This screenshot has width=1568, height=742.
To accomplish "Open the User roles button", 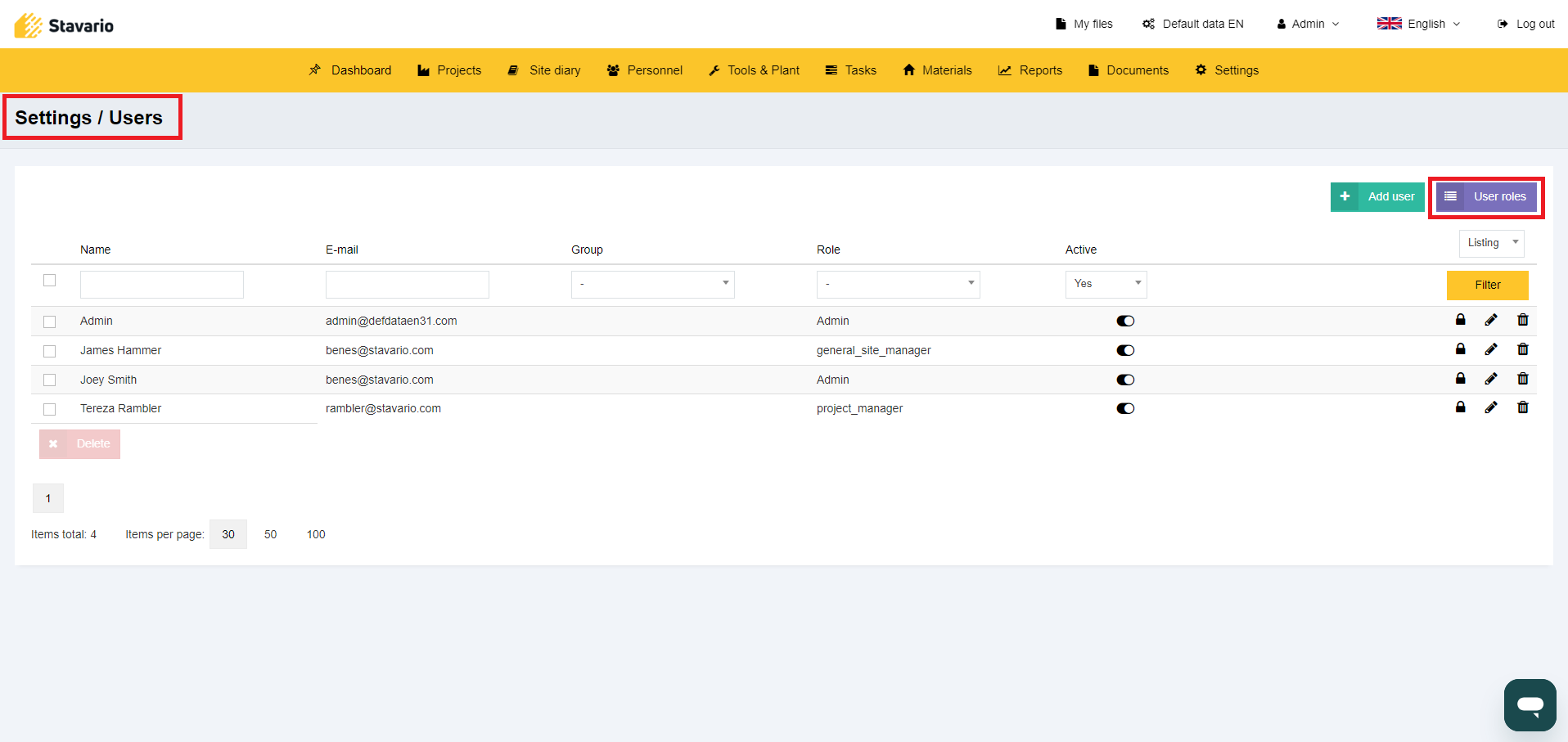I will [x=1486, y=196].
